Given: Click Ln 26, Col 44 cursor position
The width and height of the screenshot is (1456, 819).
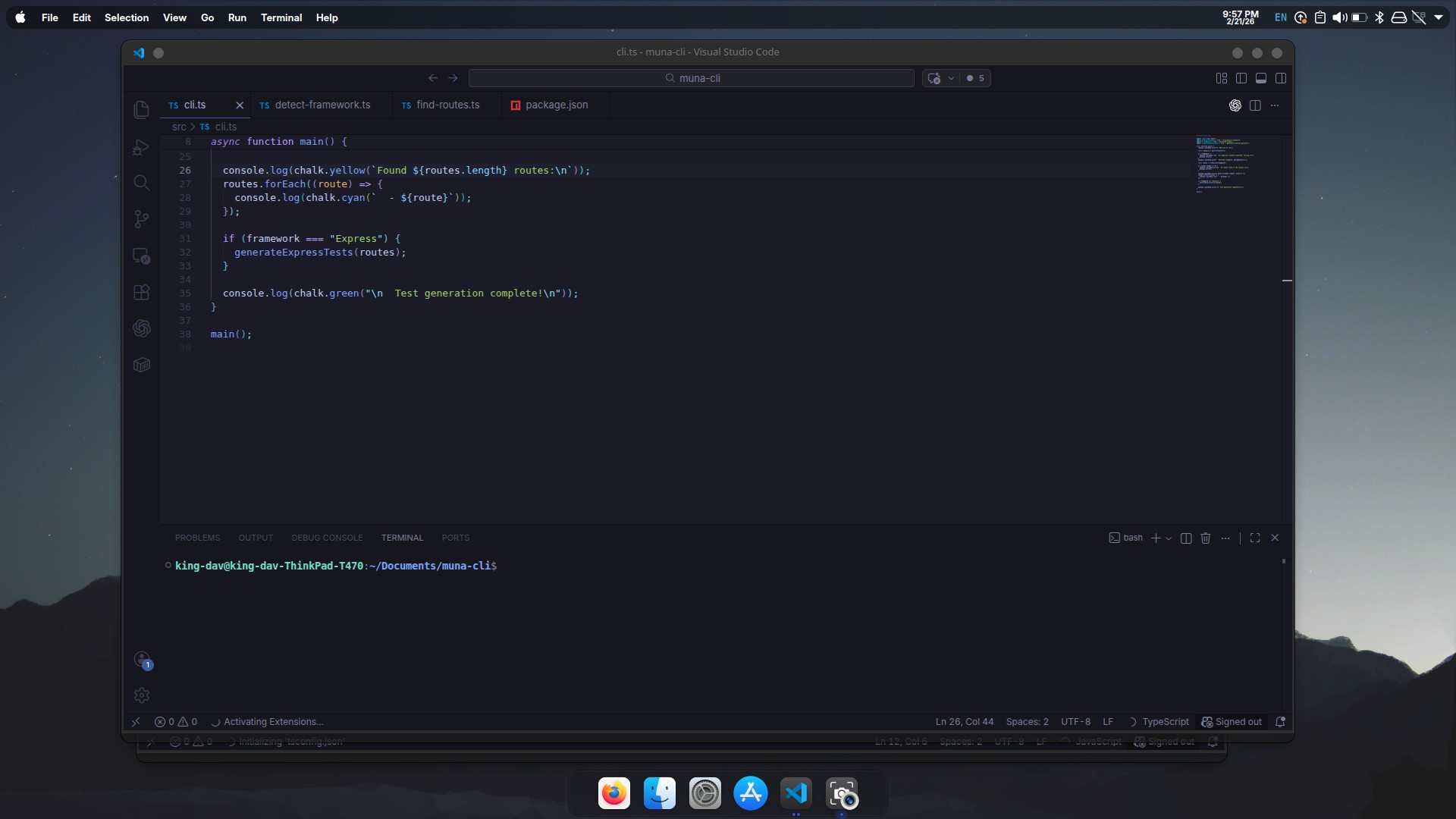Looking at the screenshot, I should pos(964,722).
